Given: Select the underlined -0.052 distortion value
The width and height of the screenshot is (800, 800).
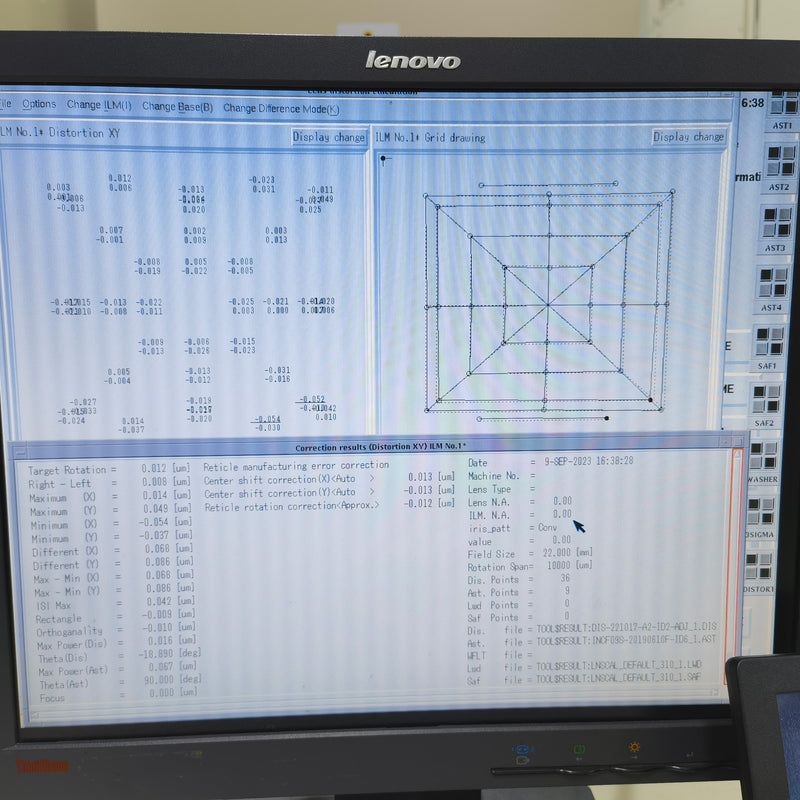Looking at the screenshot, I should tap(312, 399).
